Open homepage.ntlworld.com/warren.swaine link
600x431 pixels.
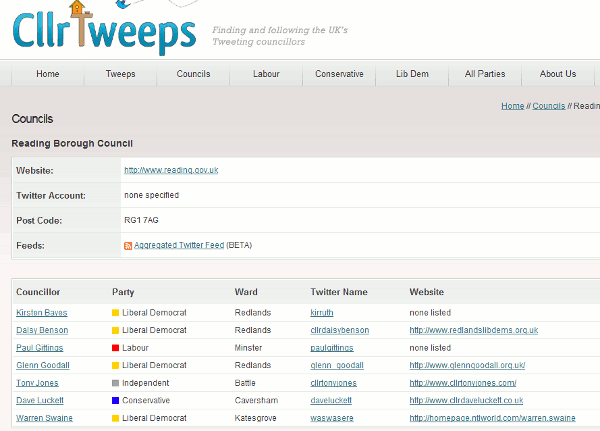tap(492, 418)
